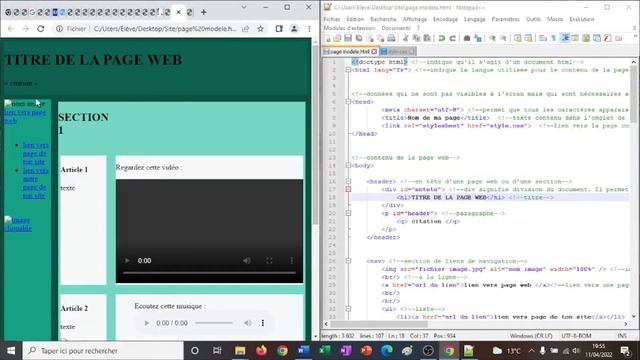Viewport: 640px width, 360px height.
Task: Click the Copy icon in Notepad++ toolbar
Action: coord(416,38)
